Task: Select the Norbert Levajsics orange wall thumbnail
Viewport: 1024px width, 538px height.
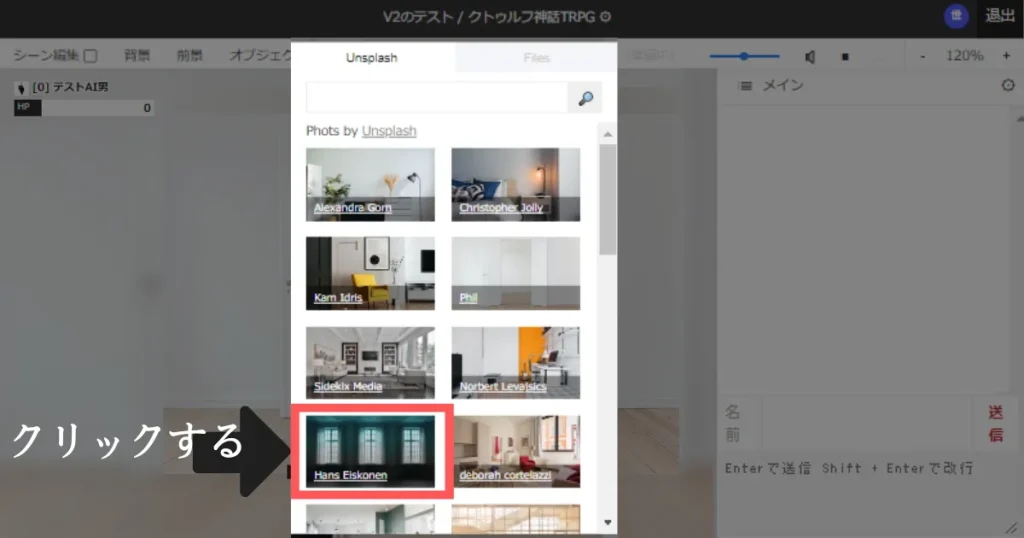Action: click(x=516, y=362)
